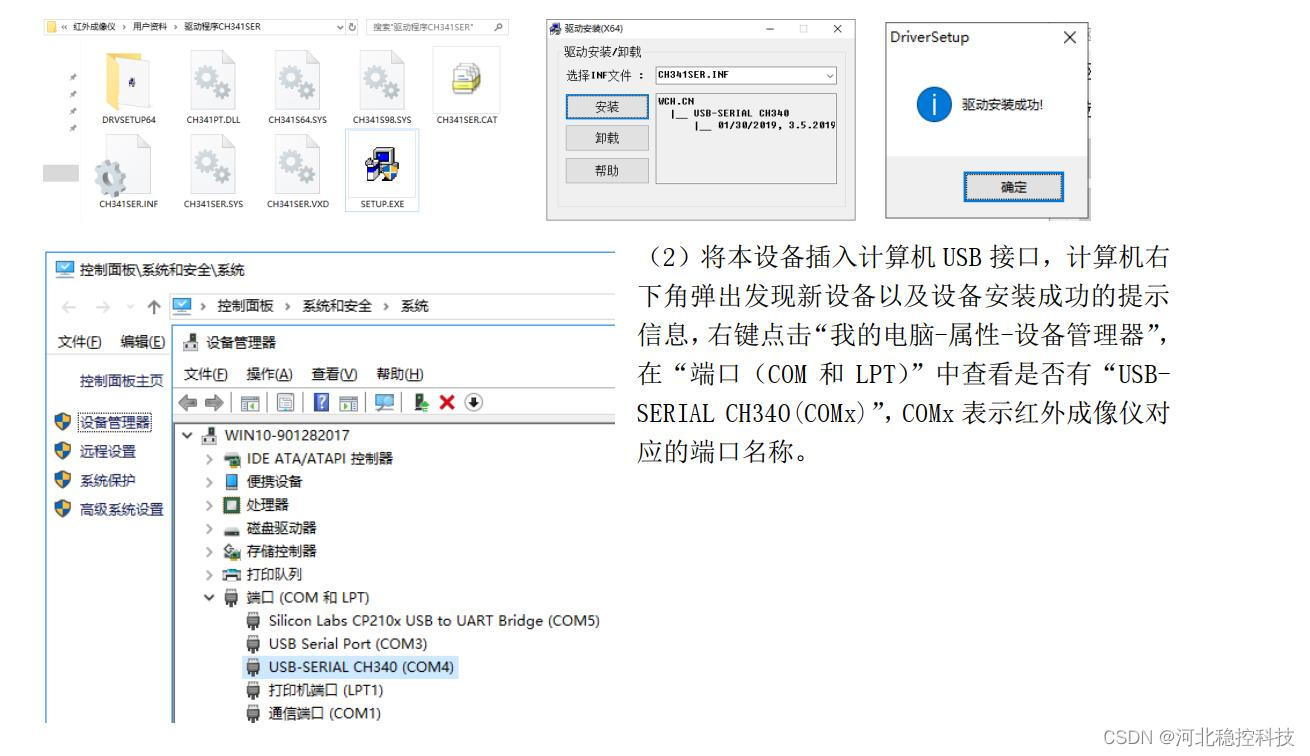Screen dimensions: 1310x756
Task: Click the scan hardware changes monitor icon
Action: pyautogui.click(x=384, y=402)
